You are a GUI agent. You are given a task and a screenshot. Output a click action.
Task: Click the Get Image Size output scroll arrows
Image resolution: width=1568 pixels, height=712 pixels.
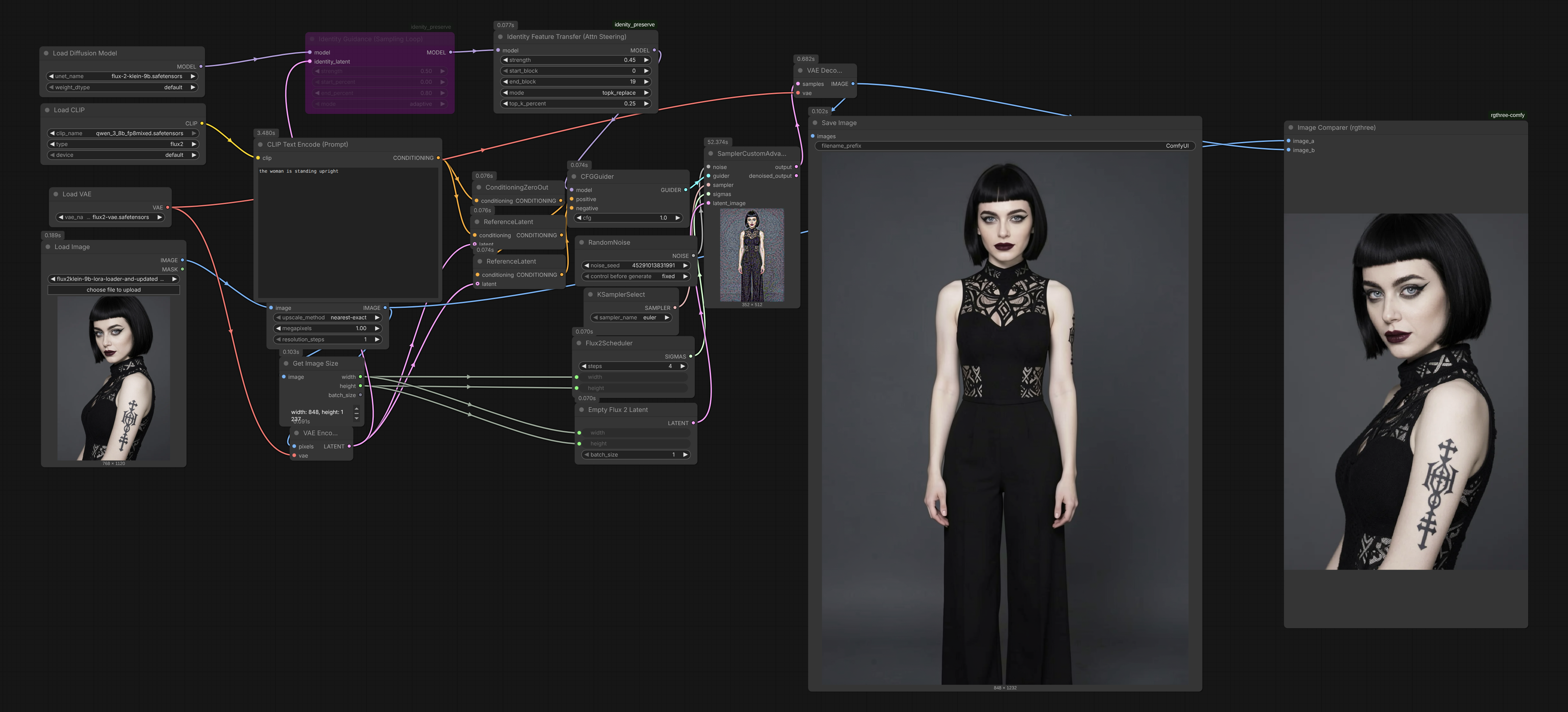point(357,414)
